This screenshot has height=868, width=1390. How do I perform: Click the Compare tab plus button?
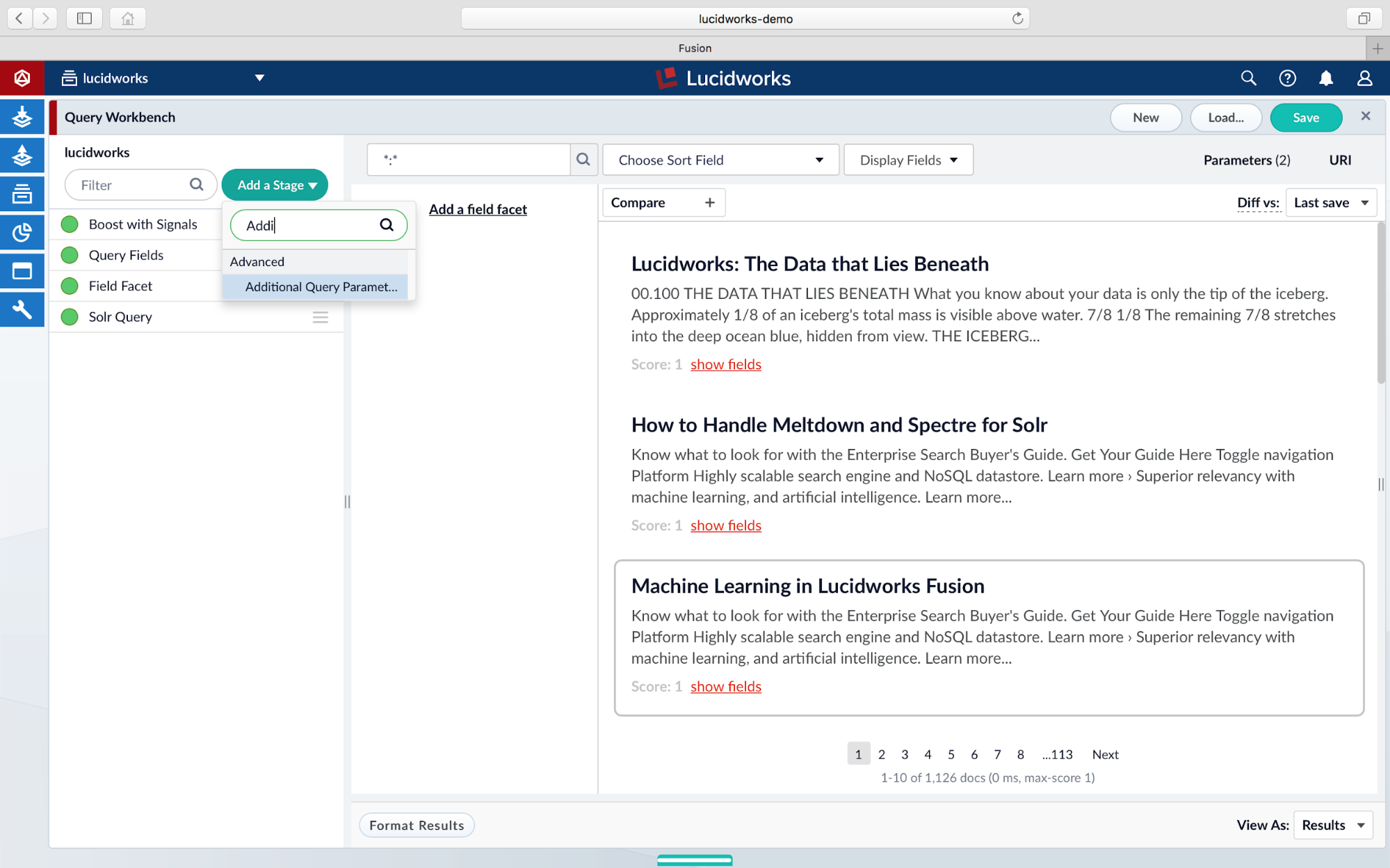[x=709, y=202]
